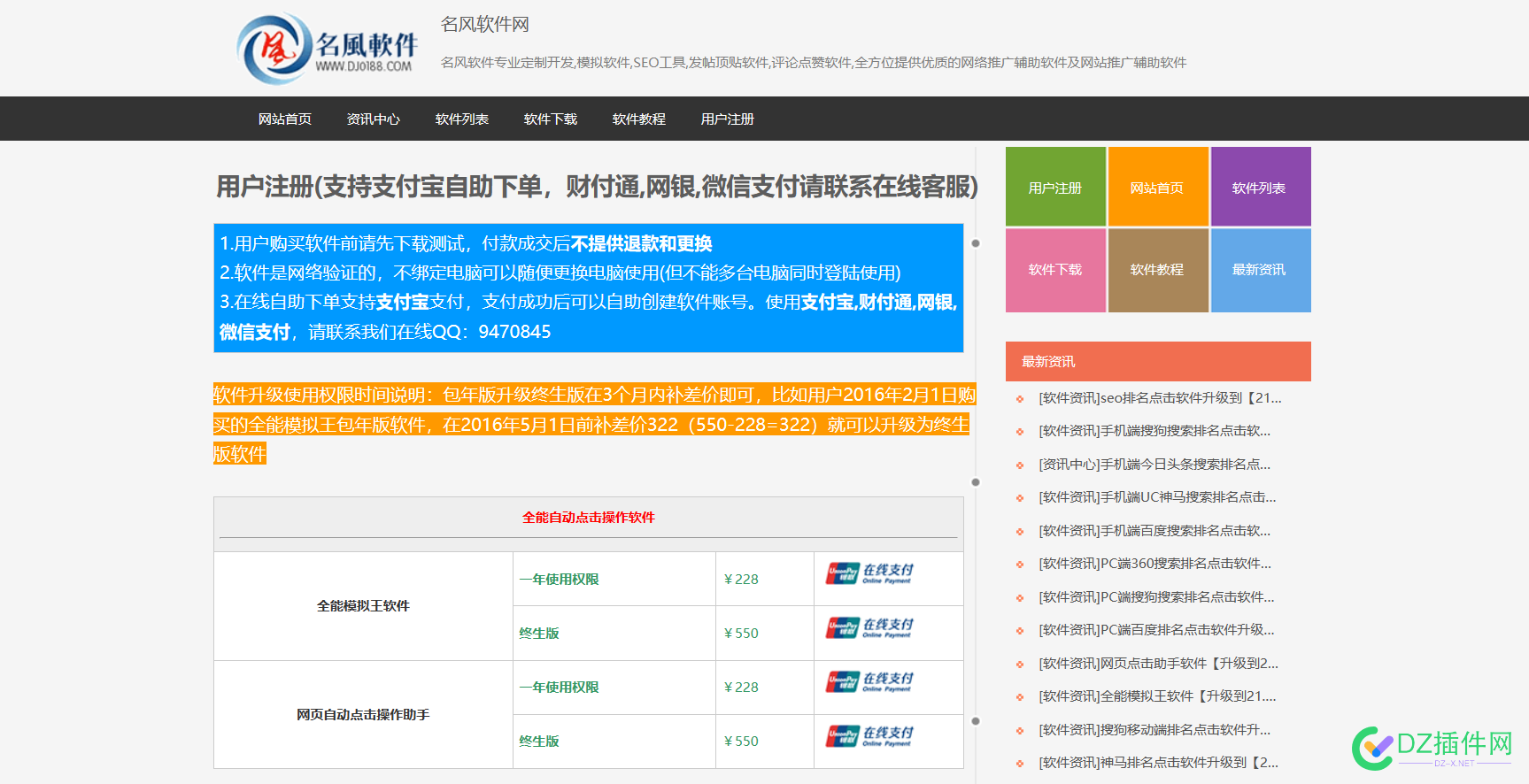Viewport: 1529px width, 784px height.
Task: Click the ¥228 price for 全能模拟王 one-year
Action: pos(741,580)
